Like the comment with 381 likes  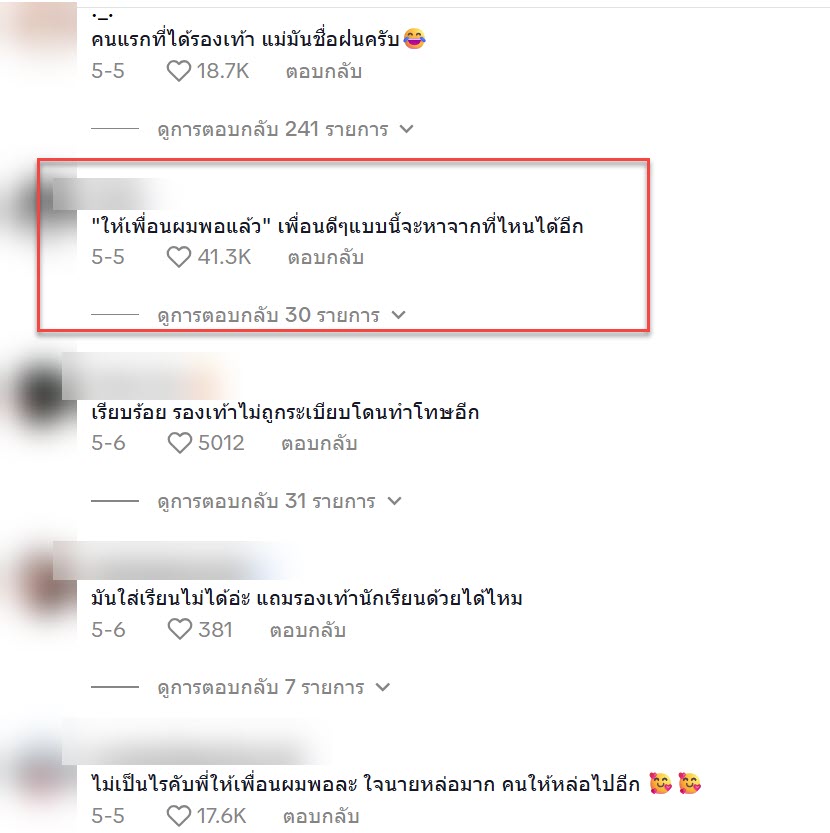click(180, 630)
